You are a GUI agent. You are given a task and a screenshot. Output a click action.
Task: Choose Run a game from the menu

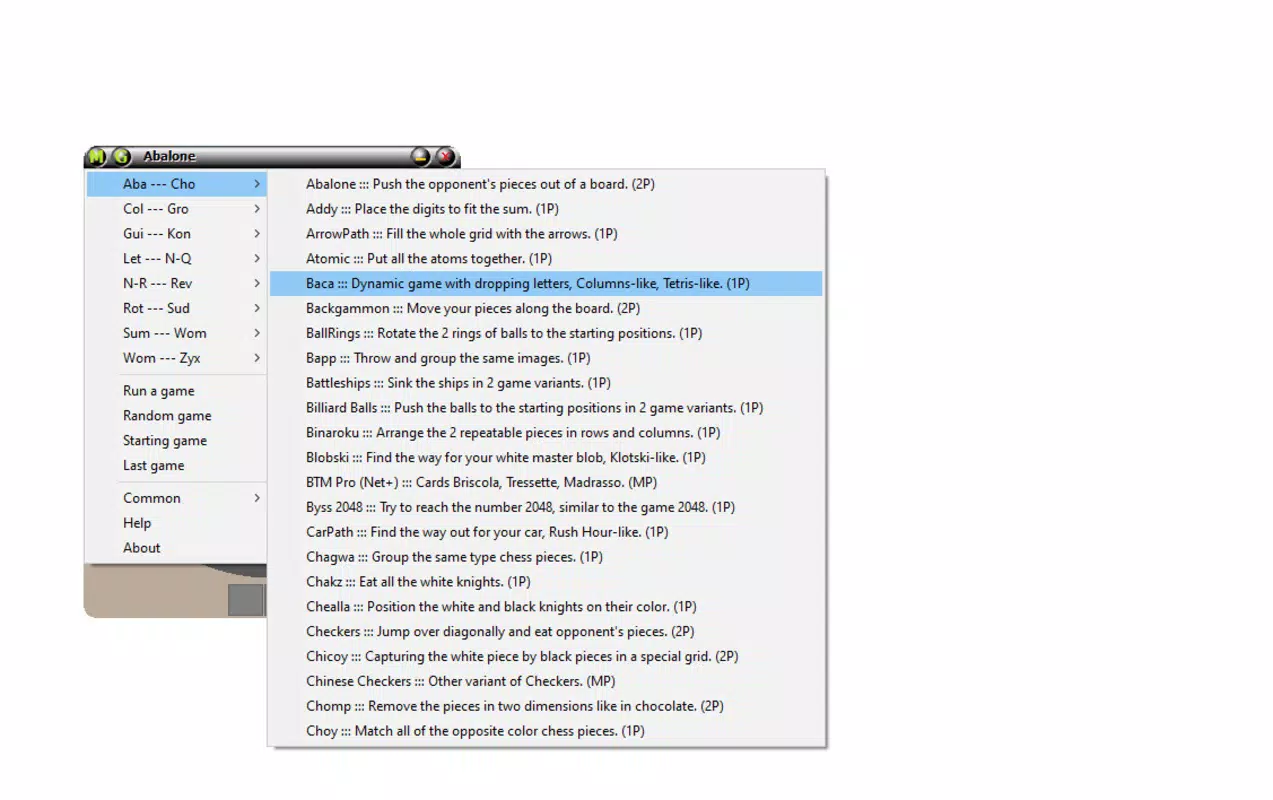pyautogui.click(x=177, y=391)
